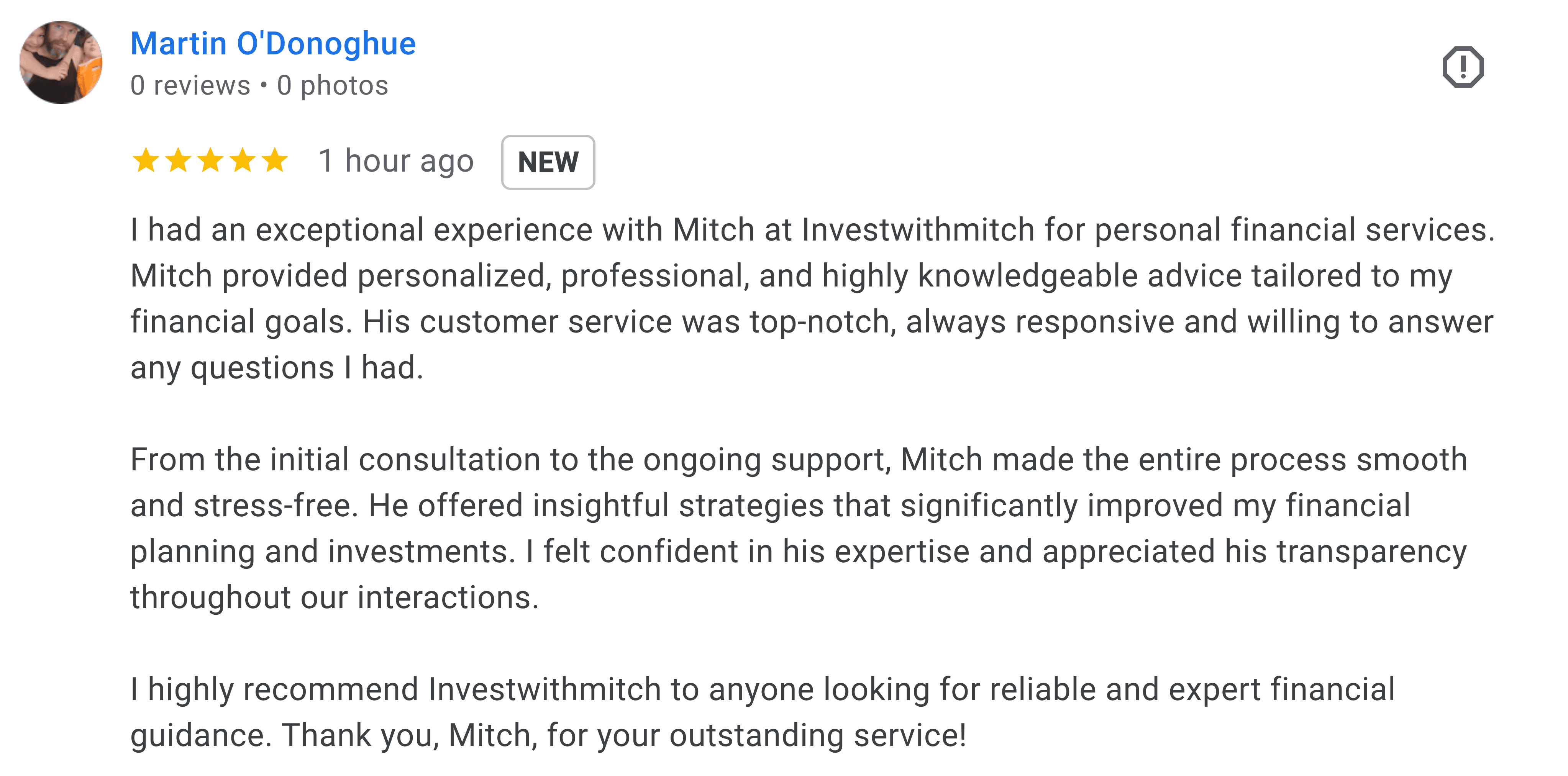
Task: Click the paragraph starting "From the initial consultation"
Action: click(x=791, y=528)
